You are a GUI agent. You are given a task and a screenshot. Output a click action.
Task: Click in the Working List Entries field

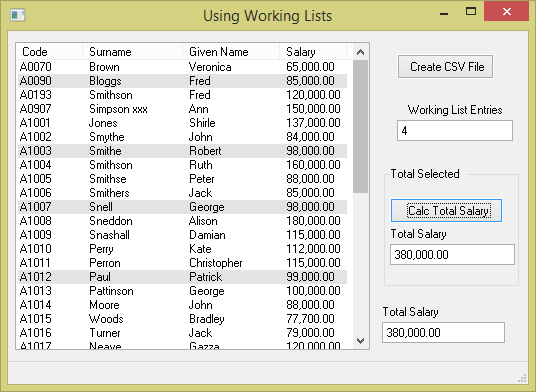(455, 130)
